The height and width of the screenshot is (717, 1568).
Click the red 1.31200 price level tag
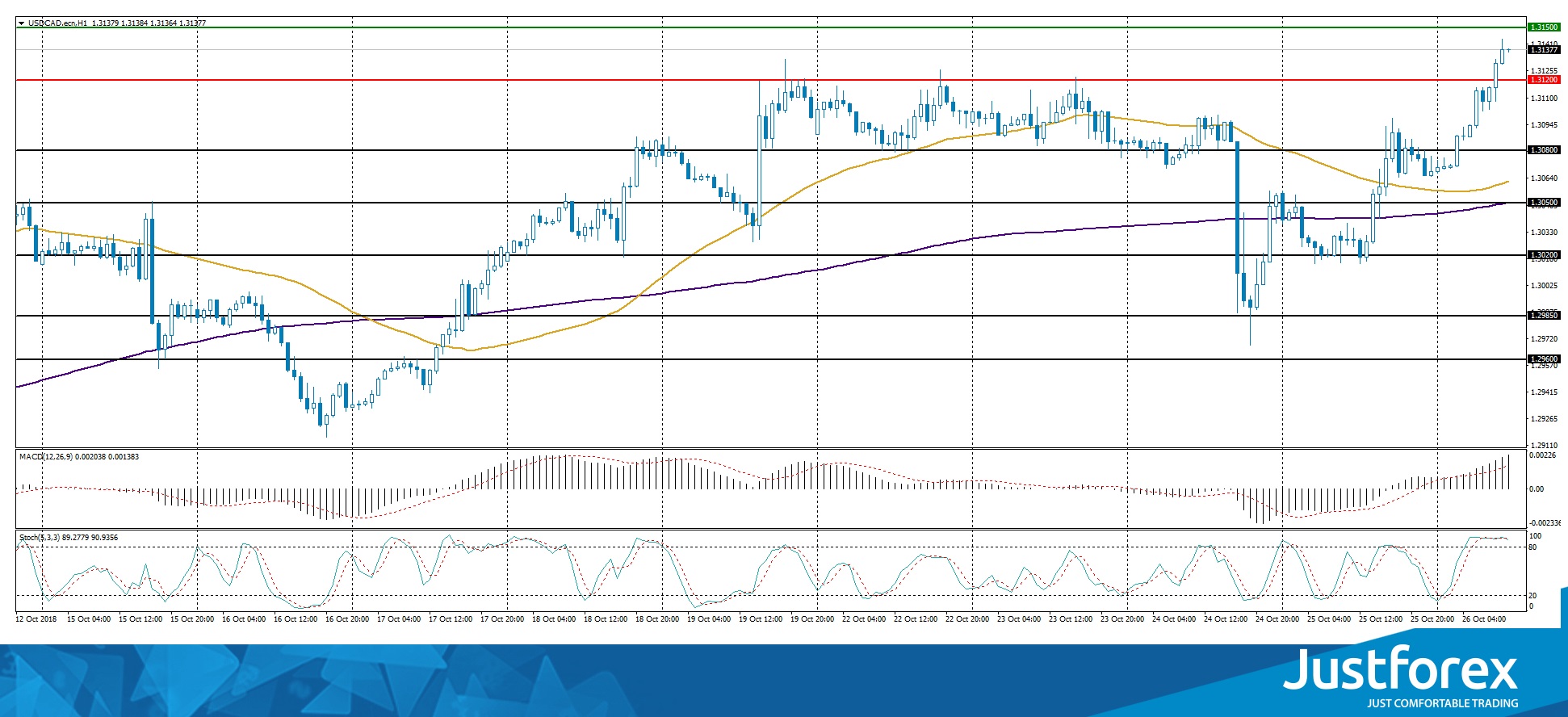[1544, 80]
